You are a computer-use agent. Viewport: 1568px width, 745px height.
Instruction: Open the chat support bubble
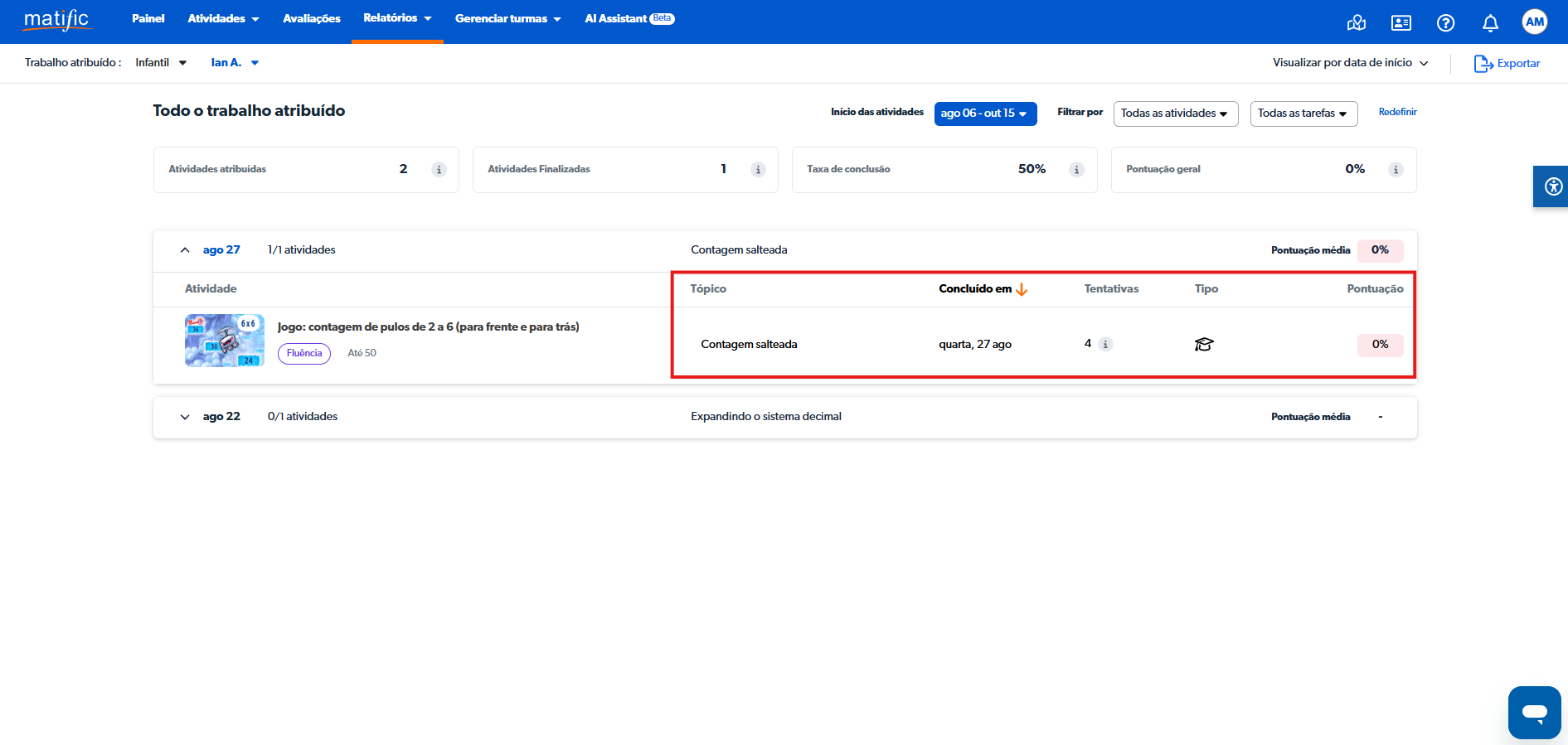coord(1534,712)
